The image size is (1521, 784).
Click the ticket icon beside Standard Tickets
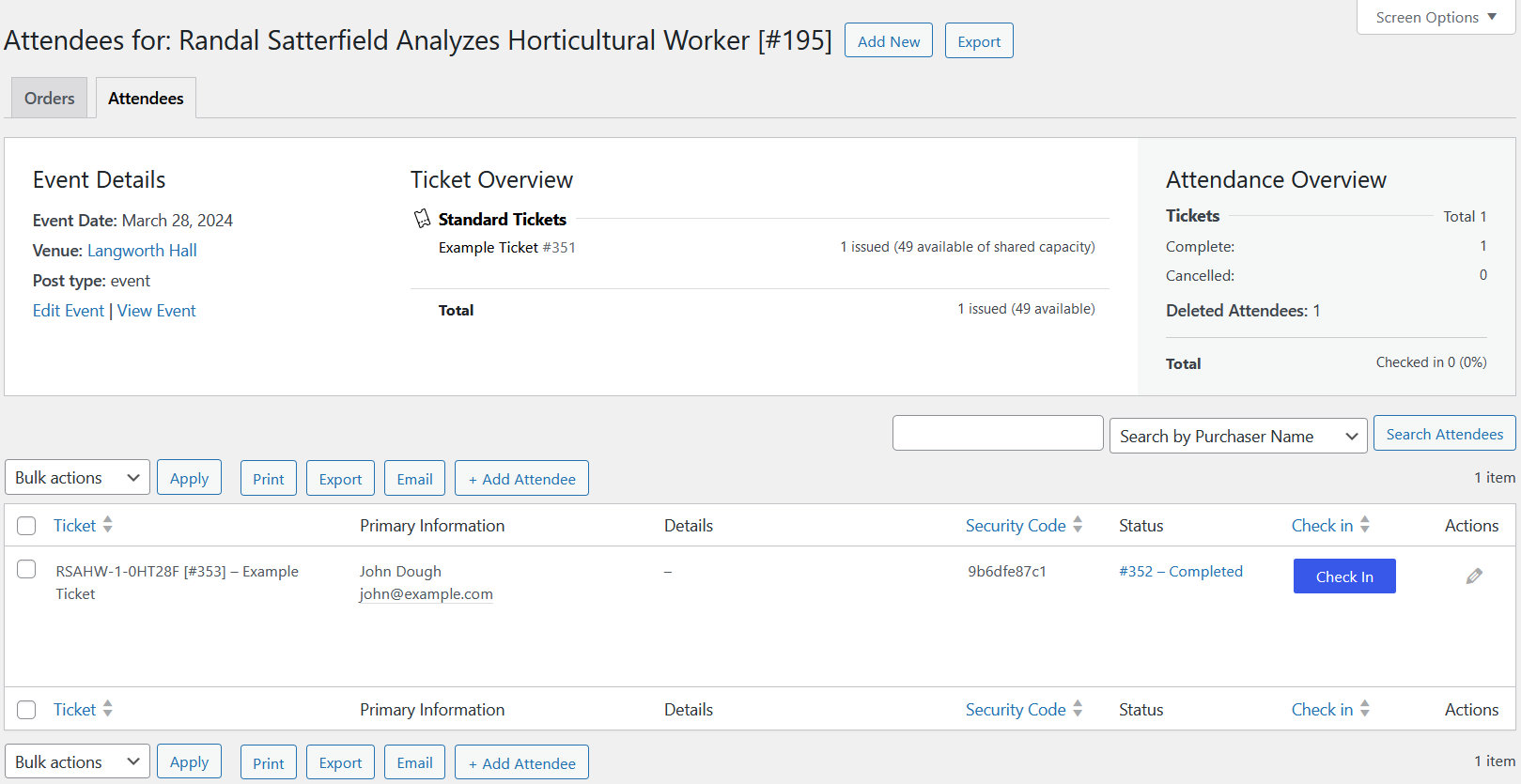[x=423, y=219]
